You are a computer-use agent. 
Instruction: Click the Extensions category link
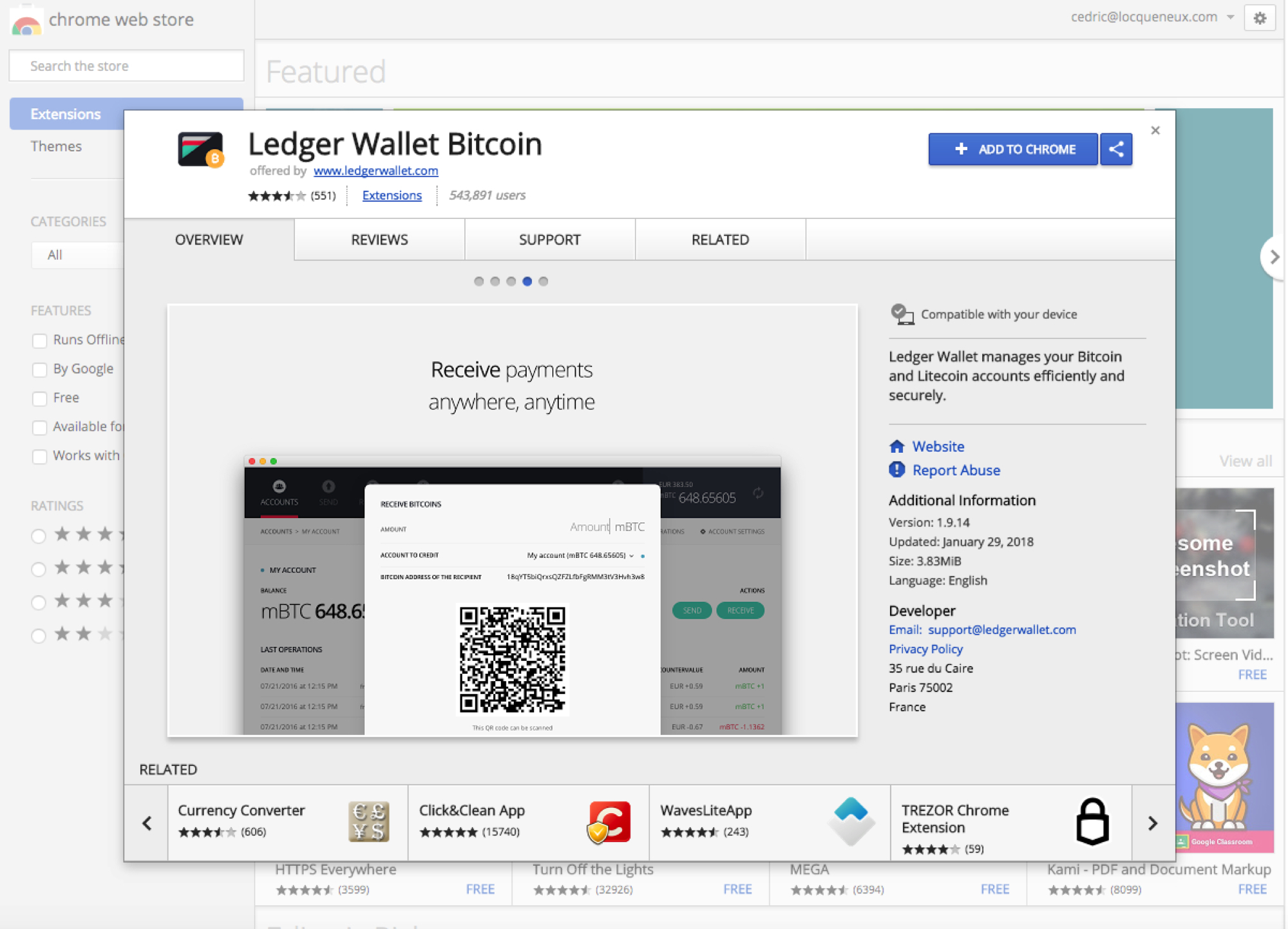(392, 195)
